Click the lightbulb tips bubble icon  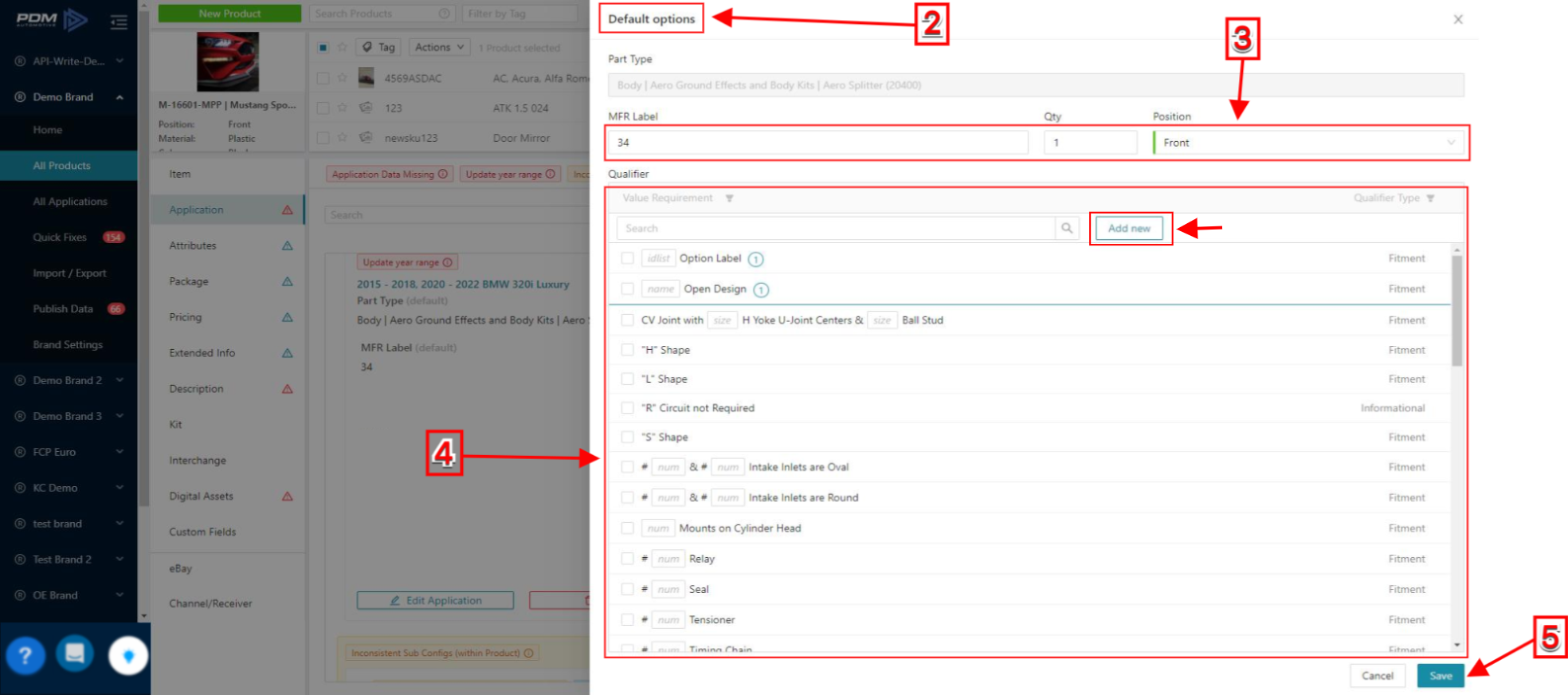click(x=128, y=656)
